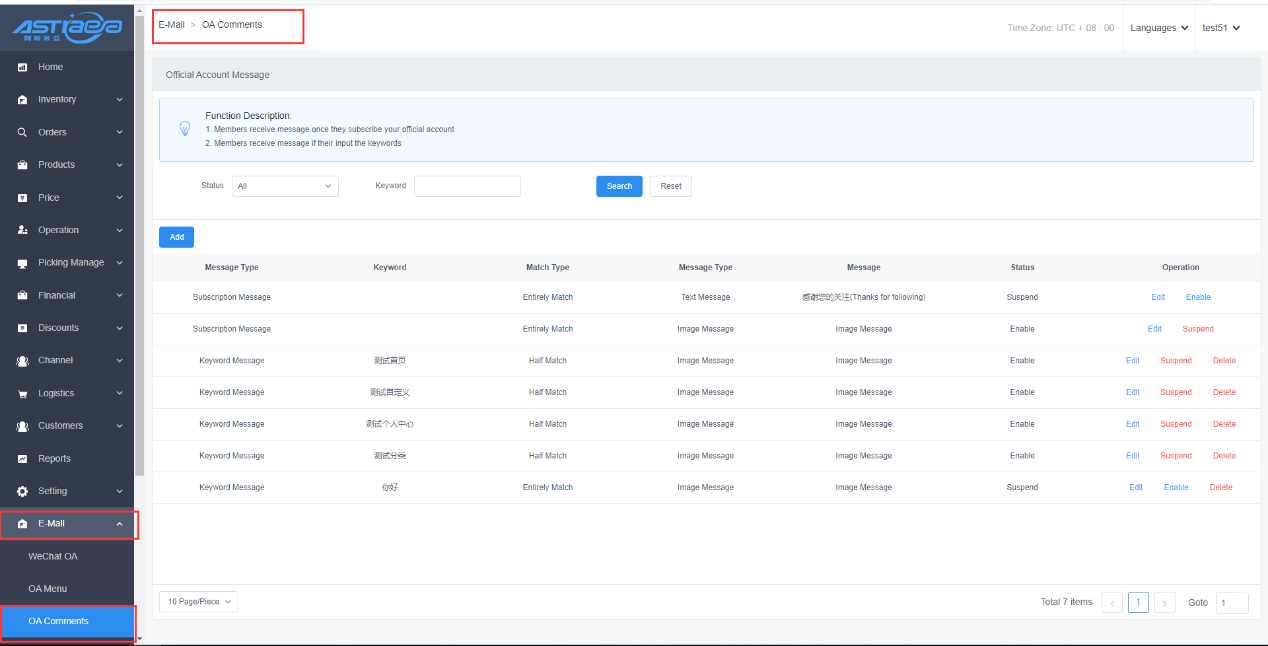Viewport: 1268px width, 646px height.
Task: Click the Home icon in sidebar
Action: 22,67
